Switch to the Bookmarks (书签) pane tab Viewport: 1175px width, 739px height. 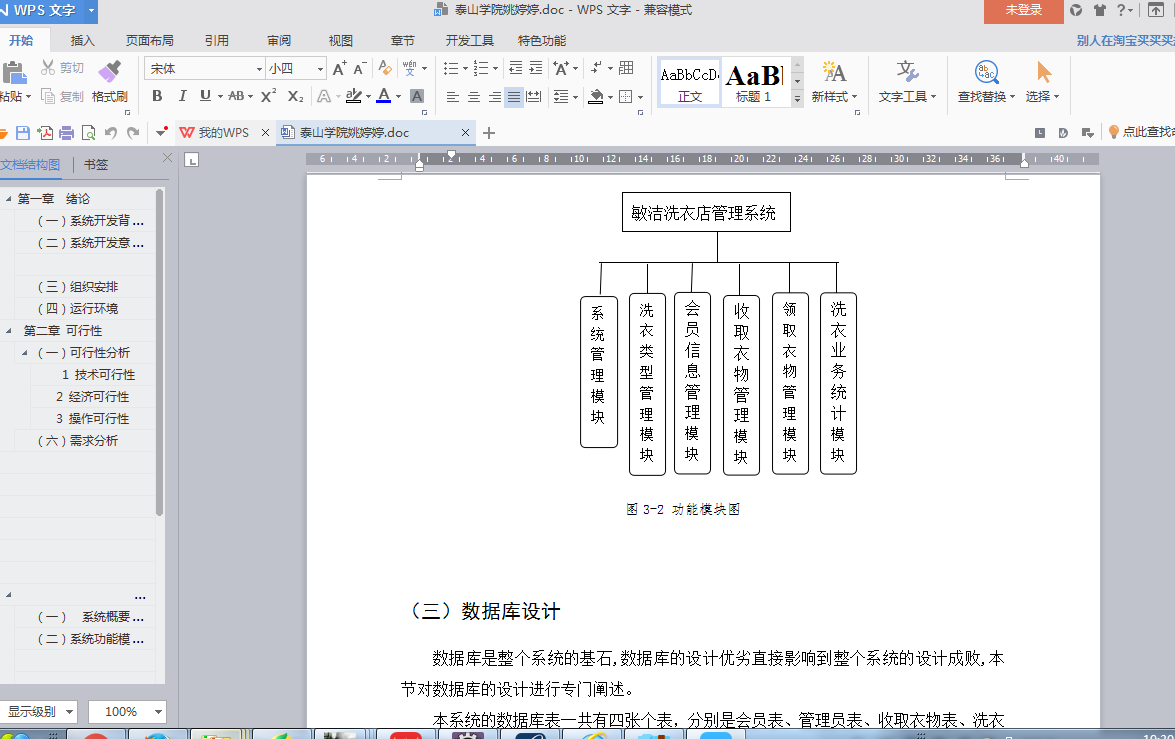[96, 164]
